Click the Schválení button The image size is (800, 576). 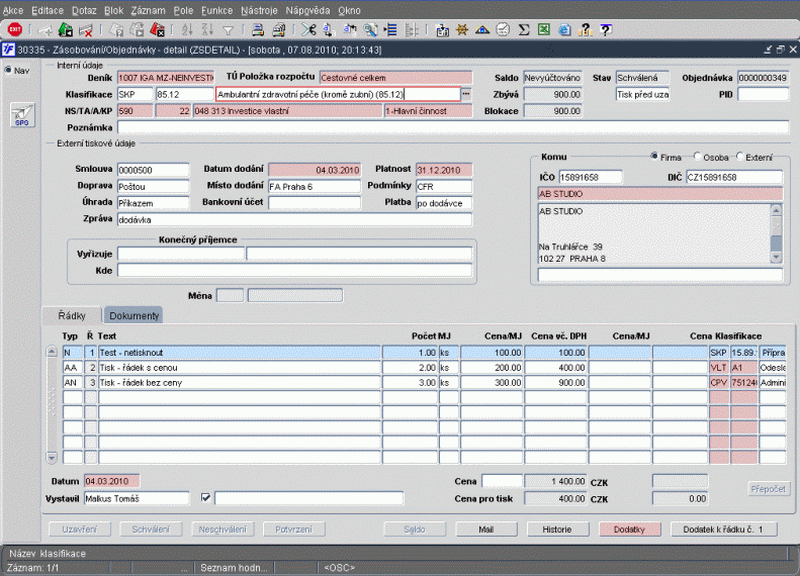(151, 530)
